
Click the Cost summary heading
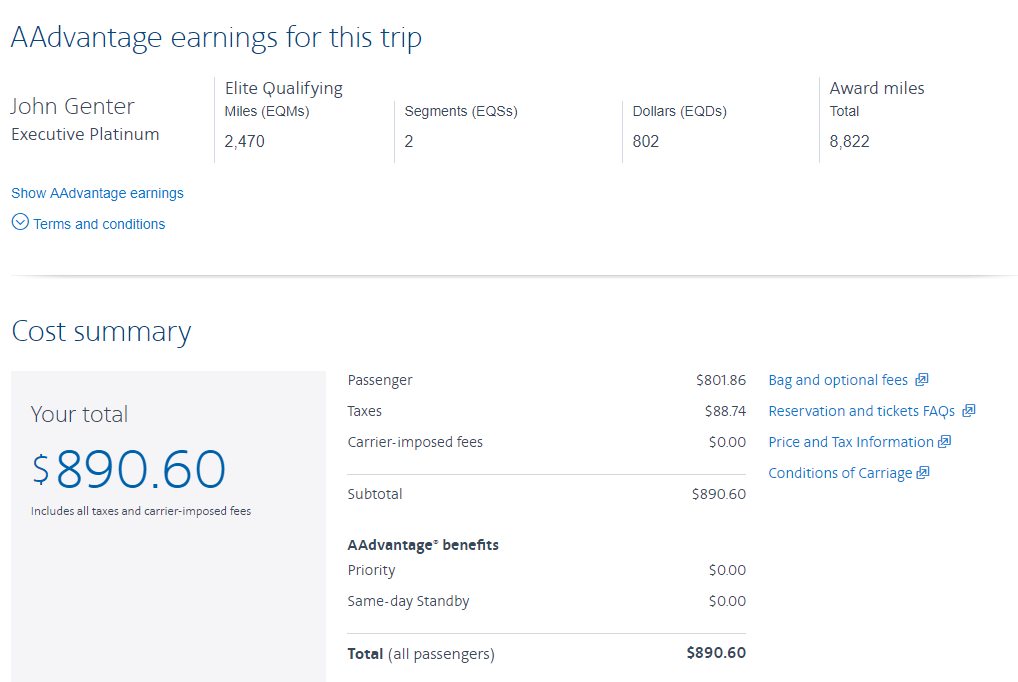coord(101,332)
